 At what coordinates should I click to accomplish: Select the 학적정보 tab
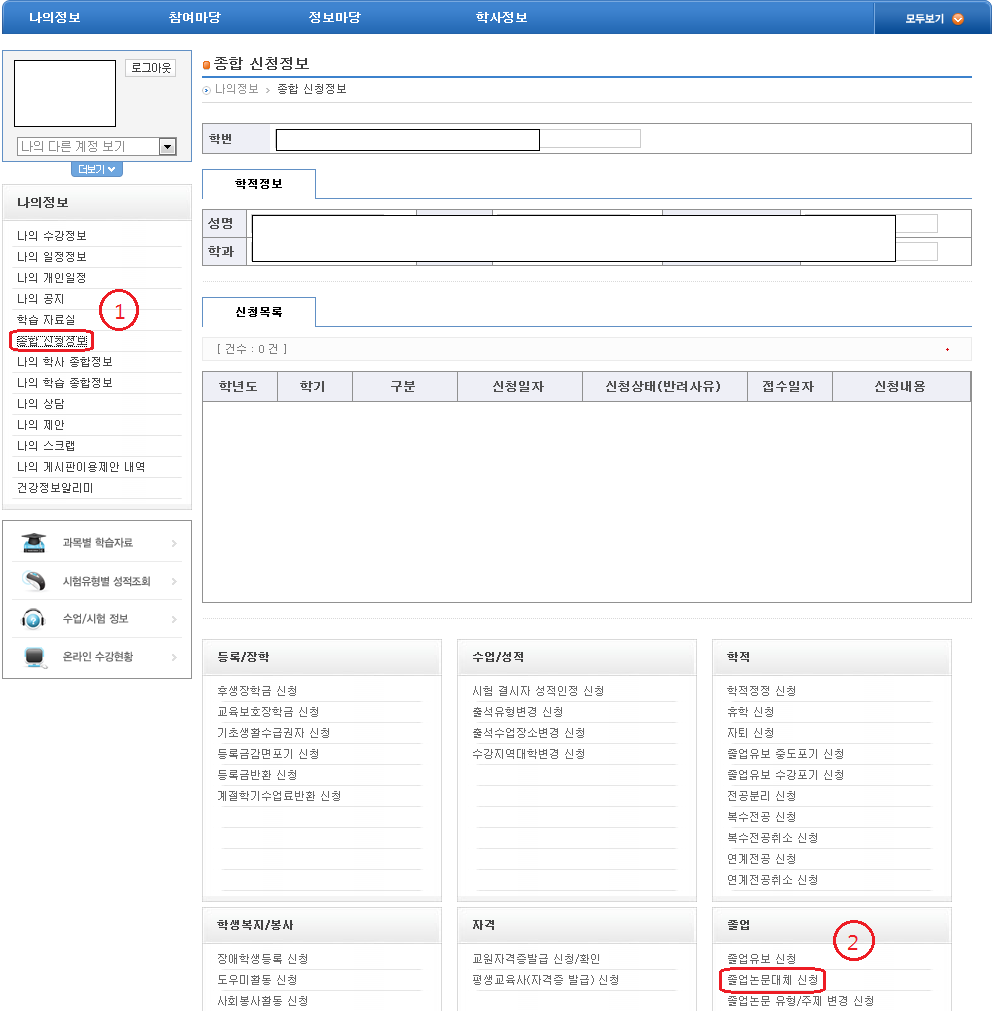(x=259, y=184)
